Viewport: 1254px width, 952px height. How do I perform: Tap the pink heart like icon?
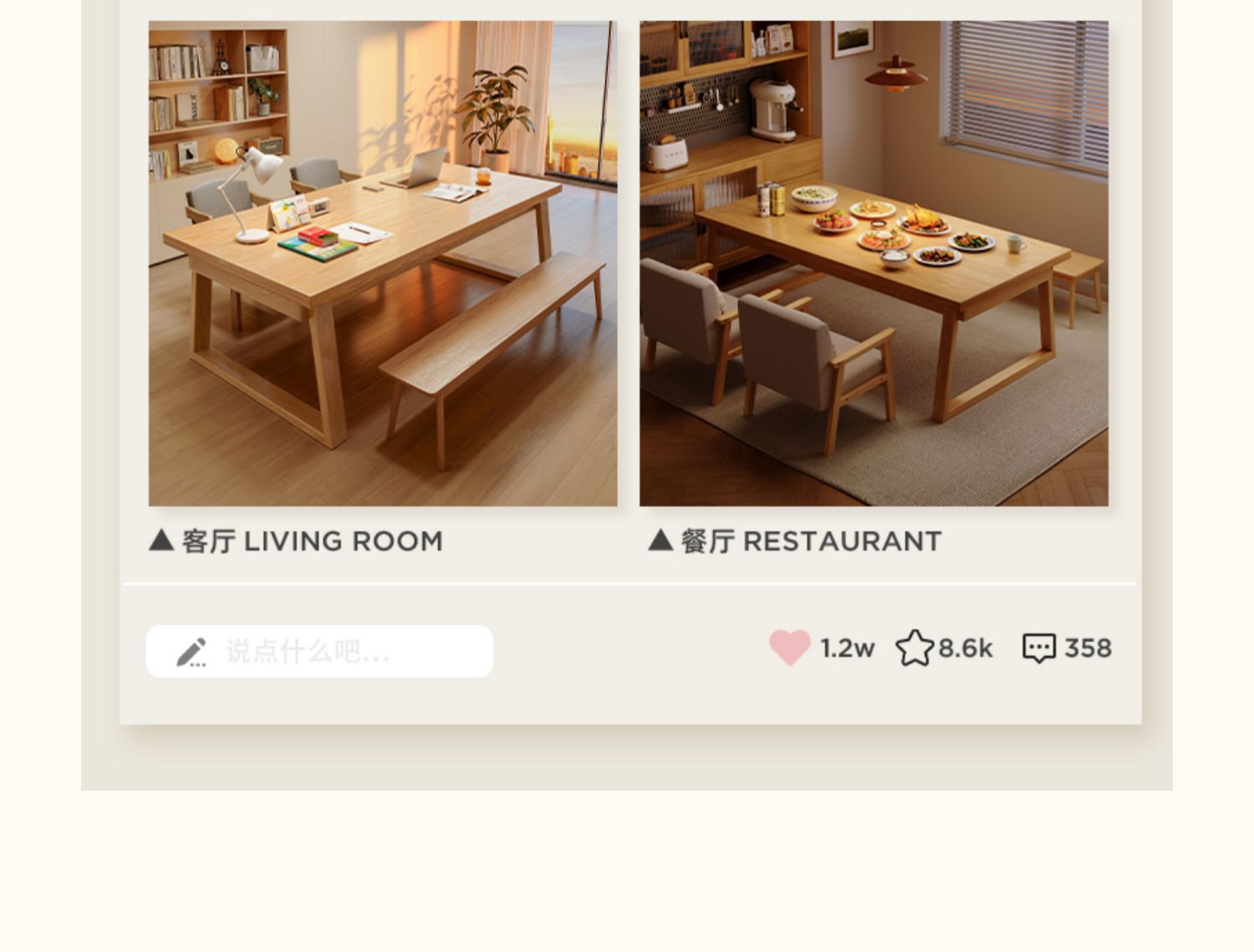click(x=790, y=647)
